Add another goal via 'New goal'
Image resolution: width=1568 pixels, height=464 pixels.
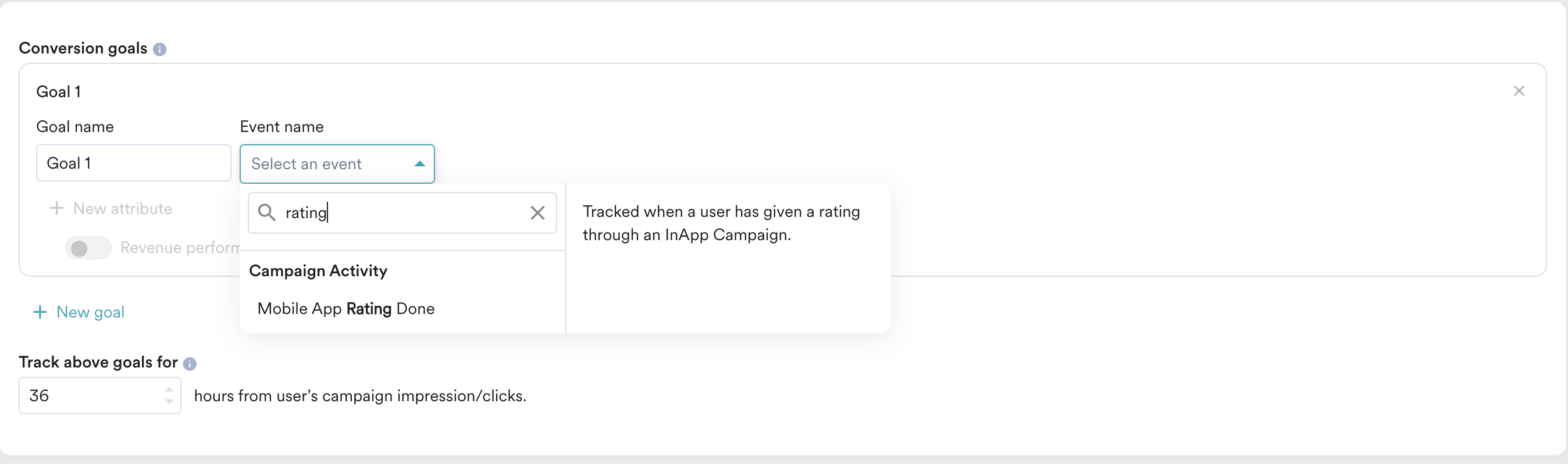pyautogui.click(x=90, y=312)
